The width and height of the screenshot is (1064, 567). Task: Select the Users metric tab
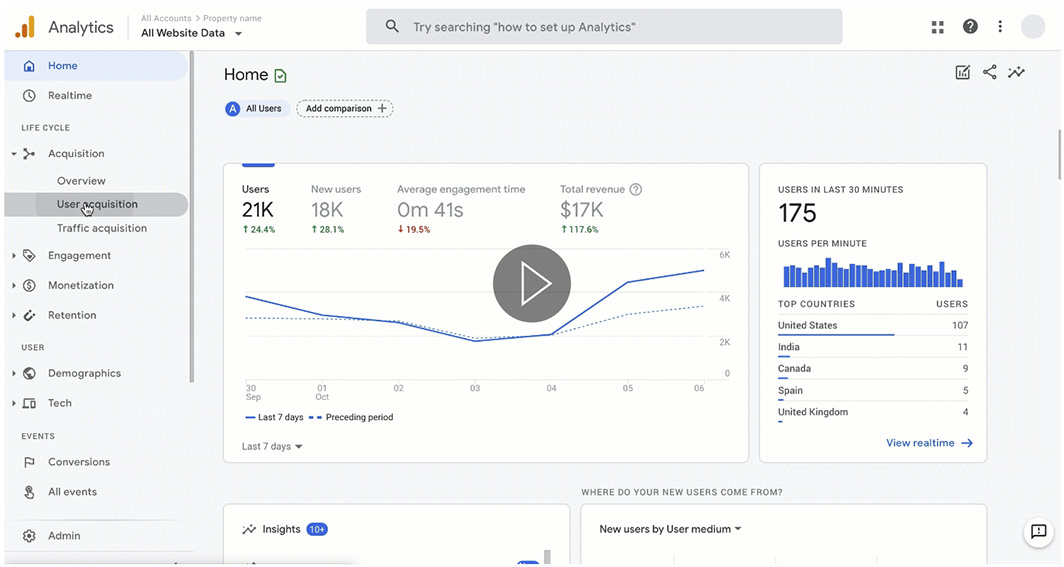[259, 210]
